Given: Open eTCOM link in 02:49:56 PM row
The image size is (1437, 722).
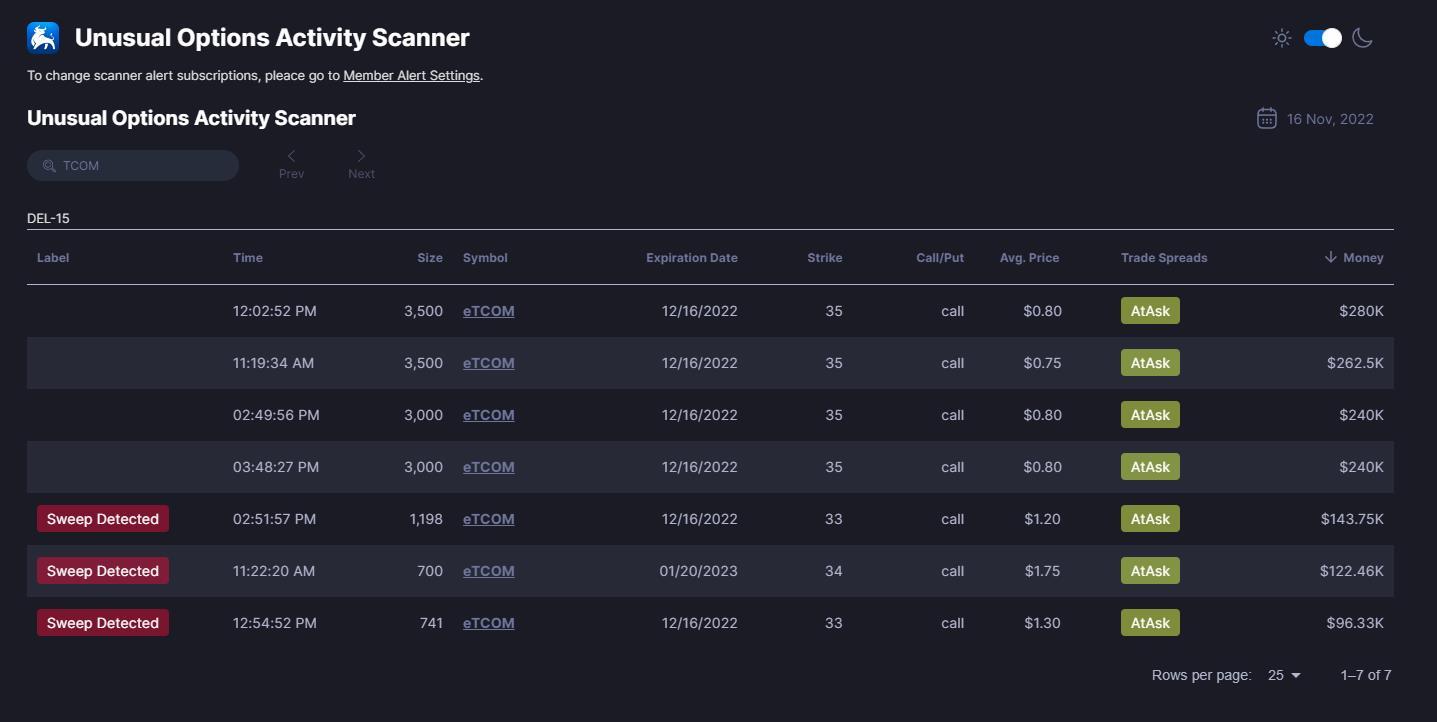Looking at the screenshot, I should (x=489, y=415).
